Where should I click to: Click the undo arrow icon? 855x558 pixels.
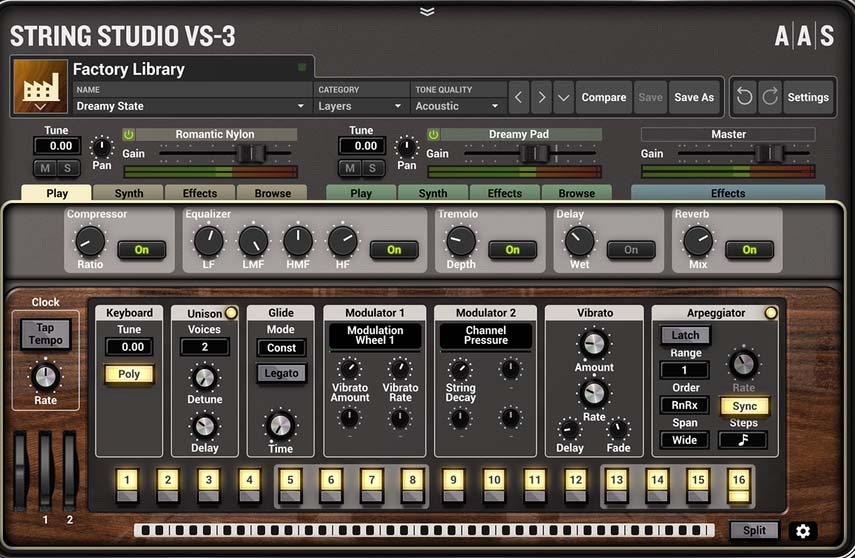click(x=744, y=97)
